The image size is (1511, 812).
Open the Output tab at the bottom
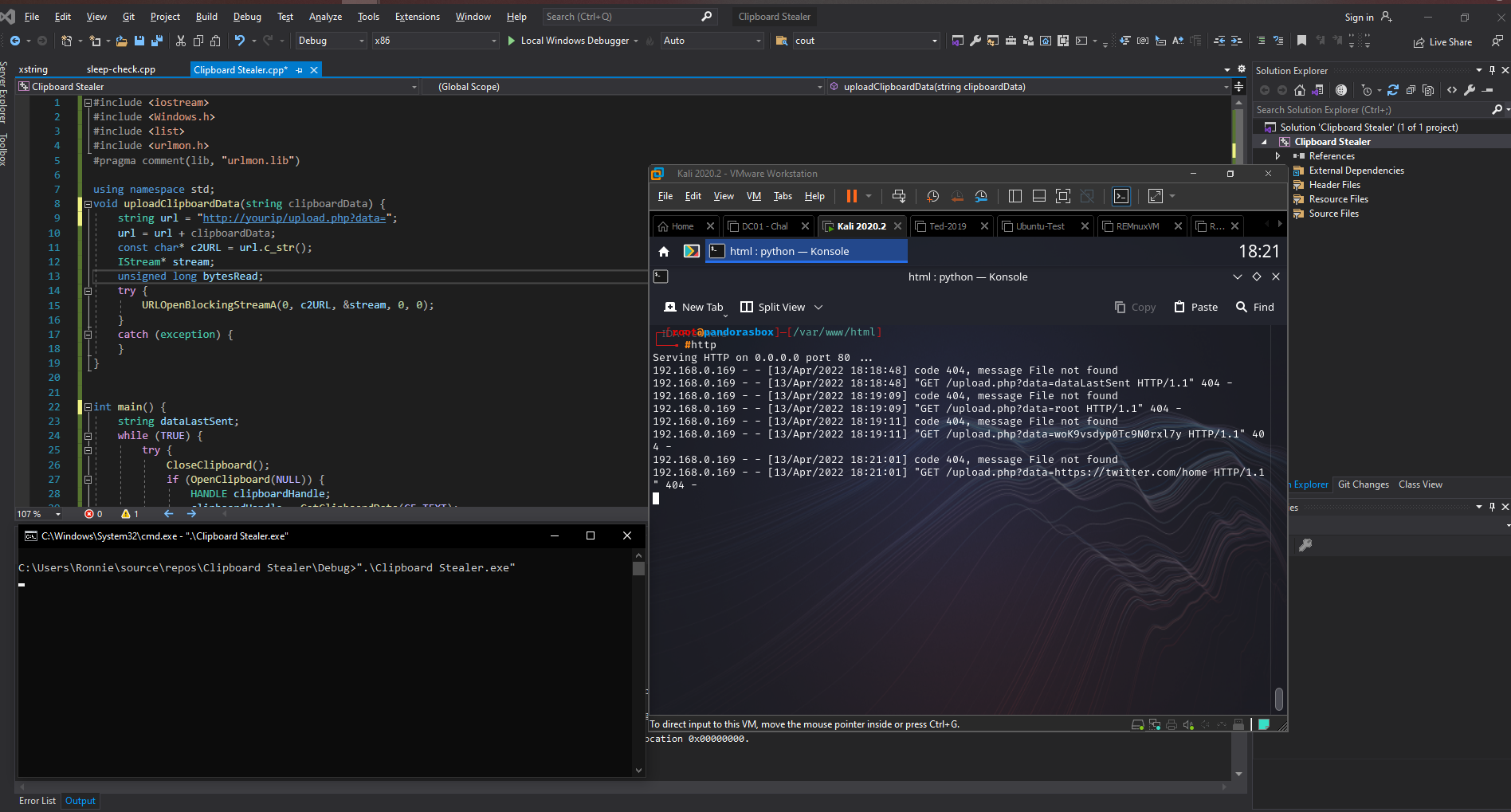coord(80,801)
